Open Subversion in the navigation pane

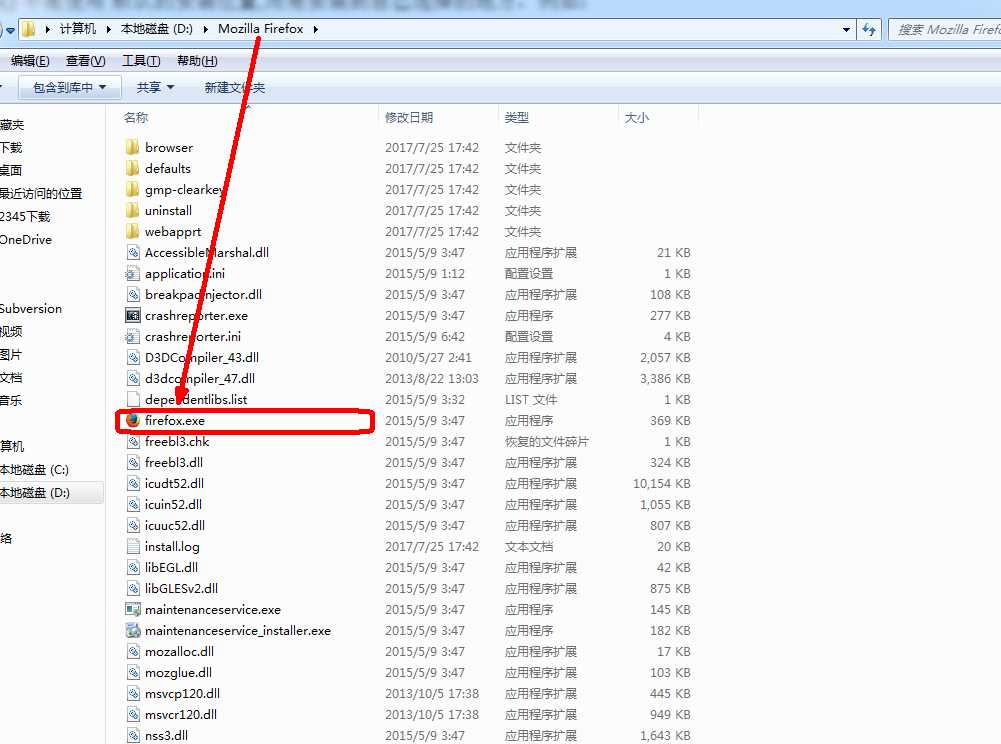click(31, 308)
